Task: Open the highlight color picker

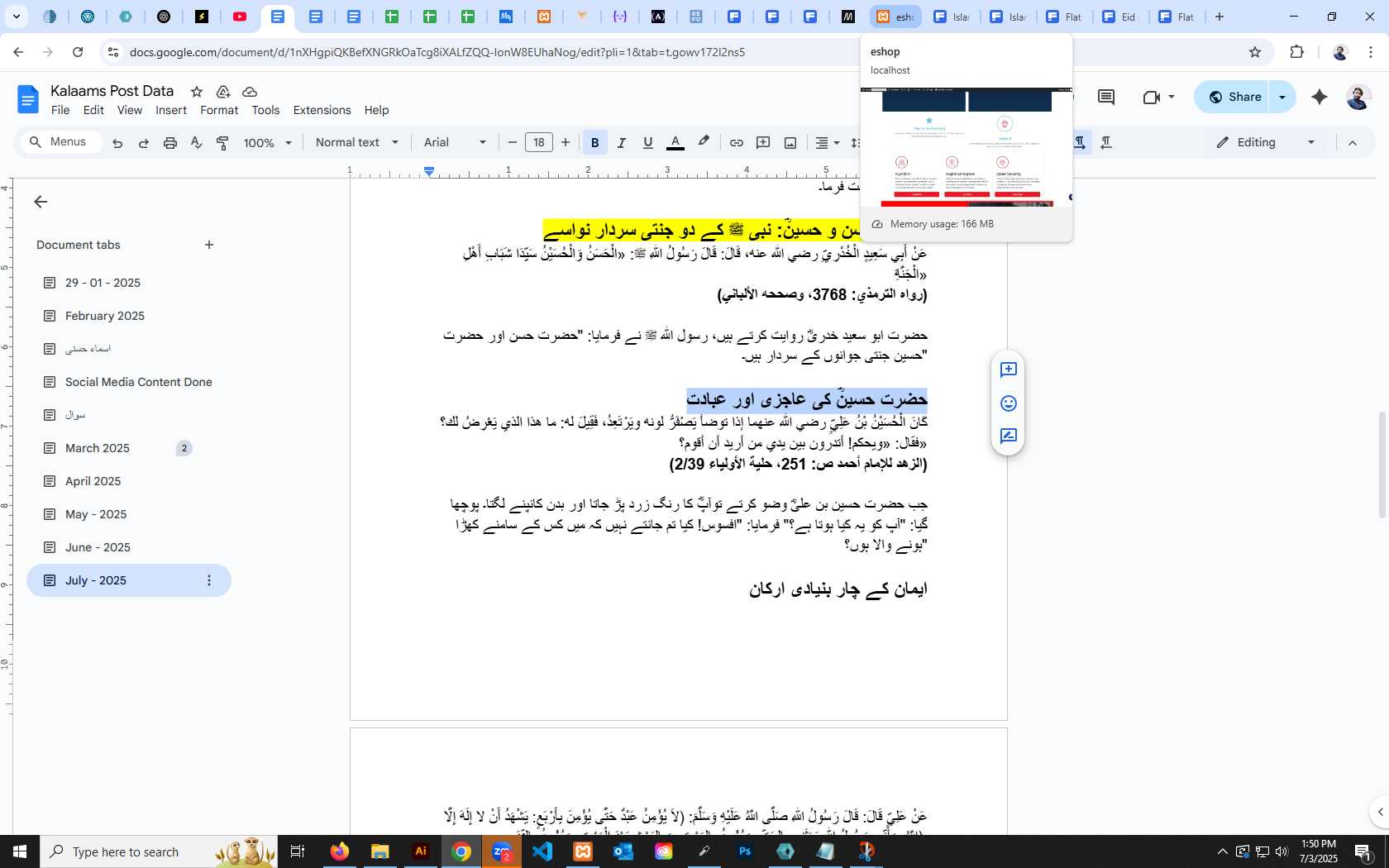Action: click(704, 142)
